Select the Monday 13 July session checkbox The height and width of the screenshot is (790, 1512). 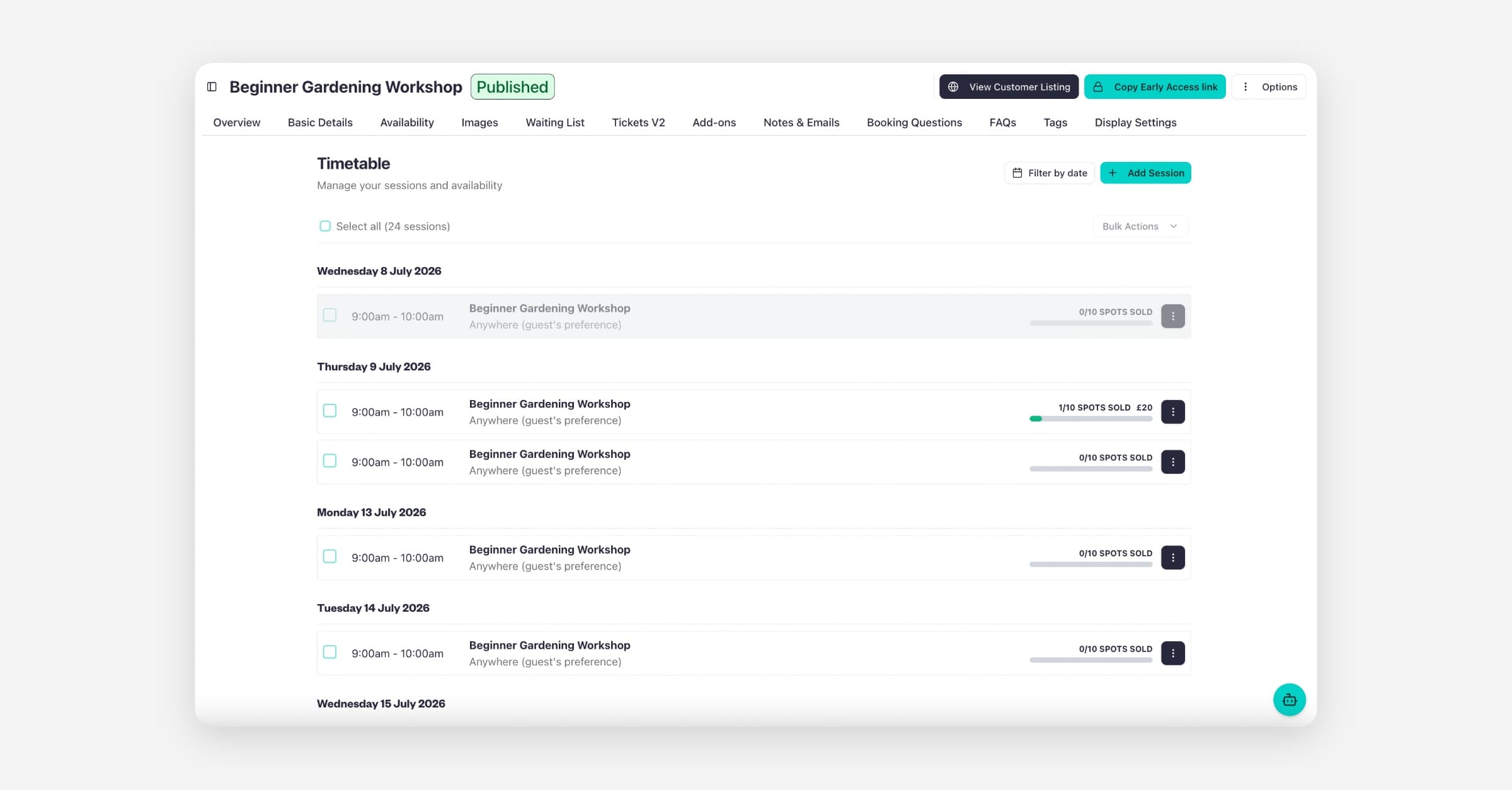pyautogui.click(x=329, y=556)
